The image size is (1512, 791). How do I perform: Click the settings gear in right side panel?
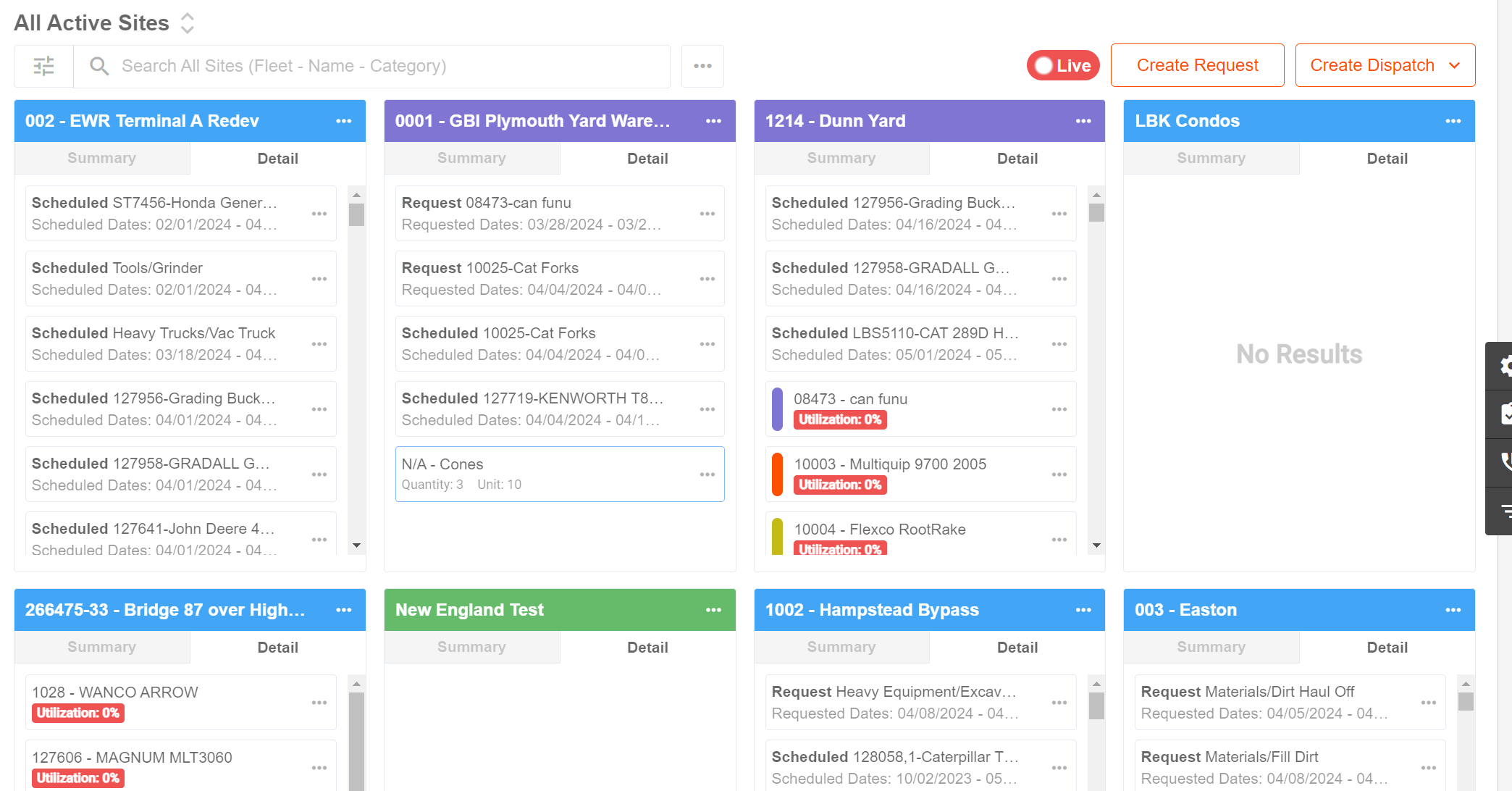[1504, 366]
